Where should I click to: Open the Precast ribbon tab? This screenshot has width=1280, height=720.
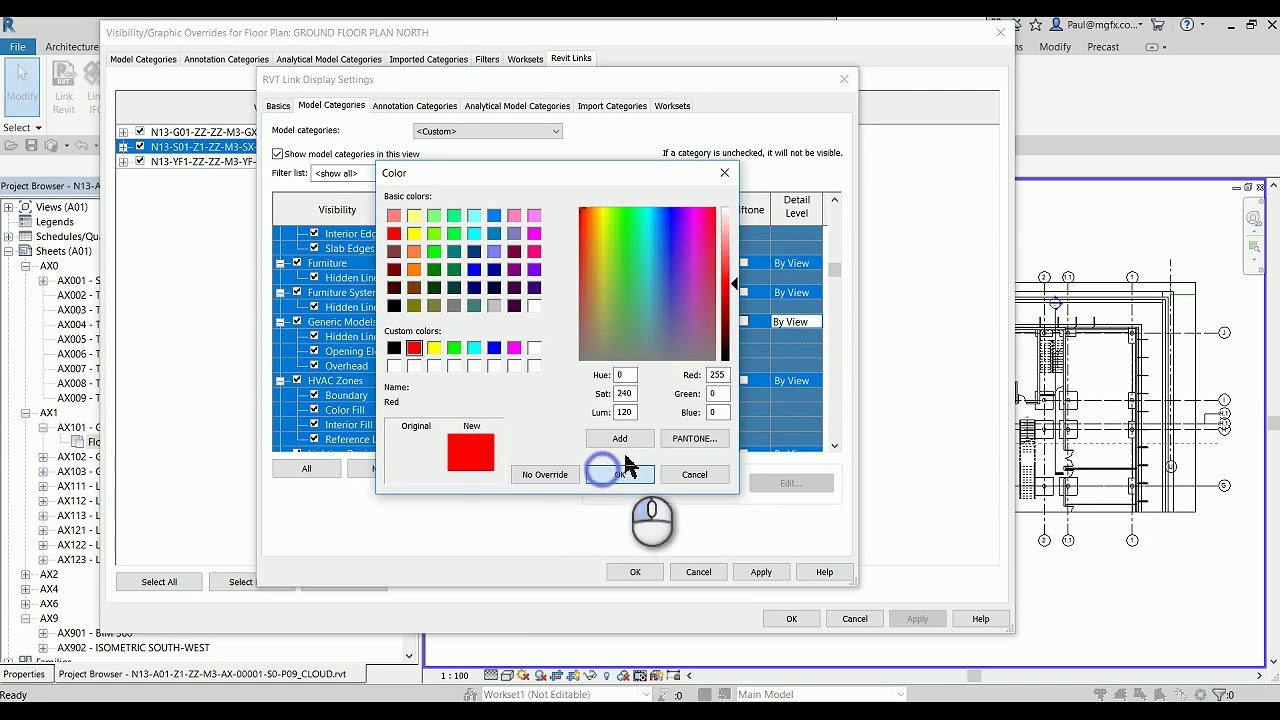coord(1103,47)
